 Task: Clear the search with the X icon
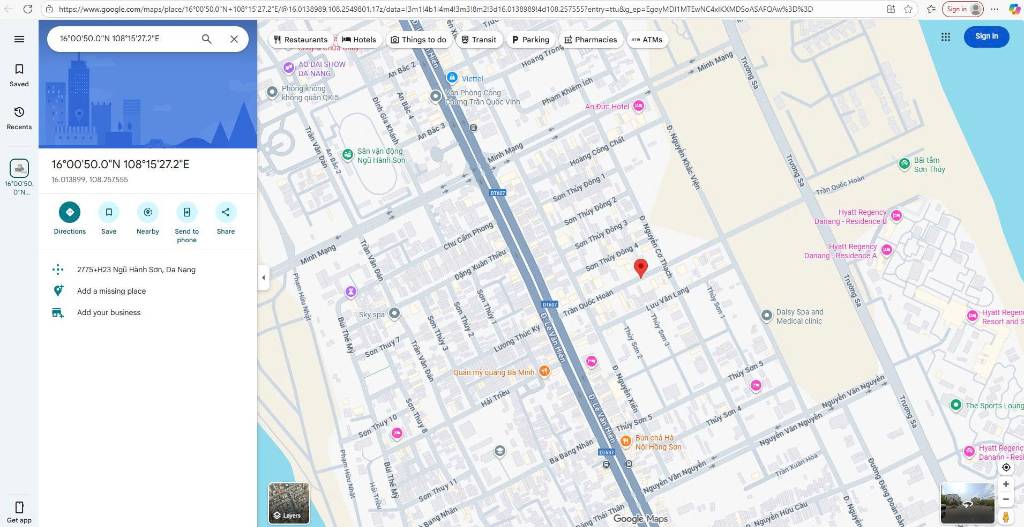234,39
